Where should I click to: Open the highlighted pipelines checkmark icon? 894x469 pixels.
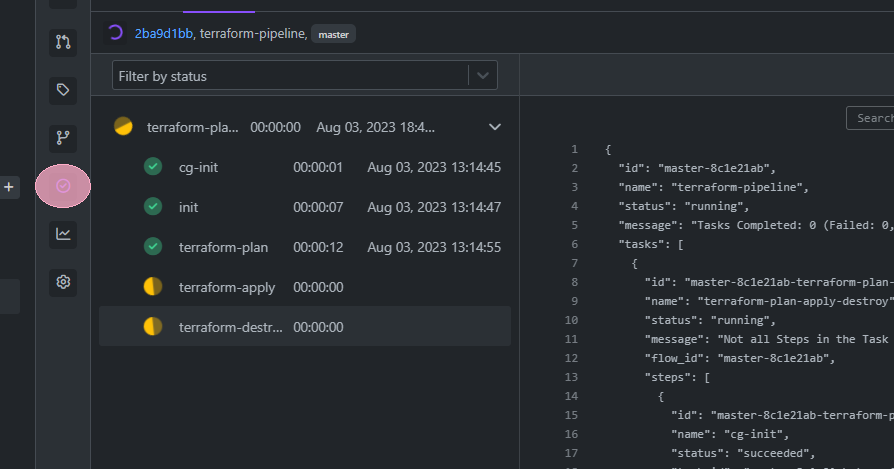pyautogui.click(x=63, y=186)
